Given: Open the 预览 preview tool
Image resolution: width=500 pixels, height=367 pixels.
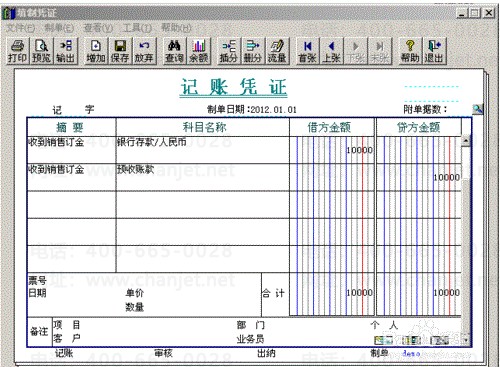Looking at the screenshot, I should coord(41,51).
